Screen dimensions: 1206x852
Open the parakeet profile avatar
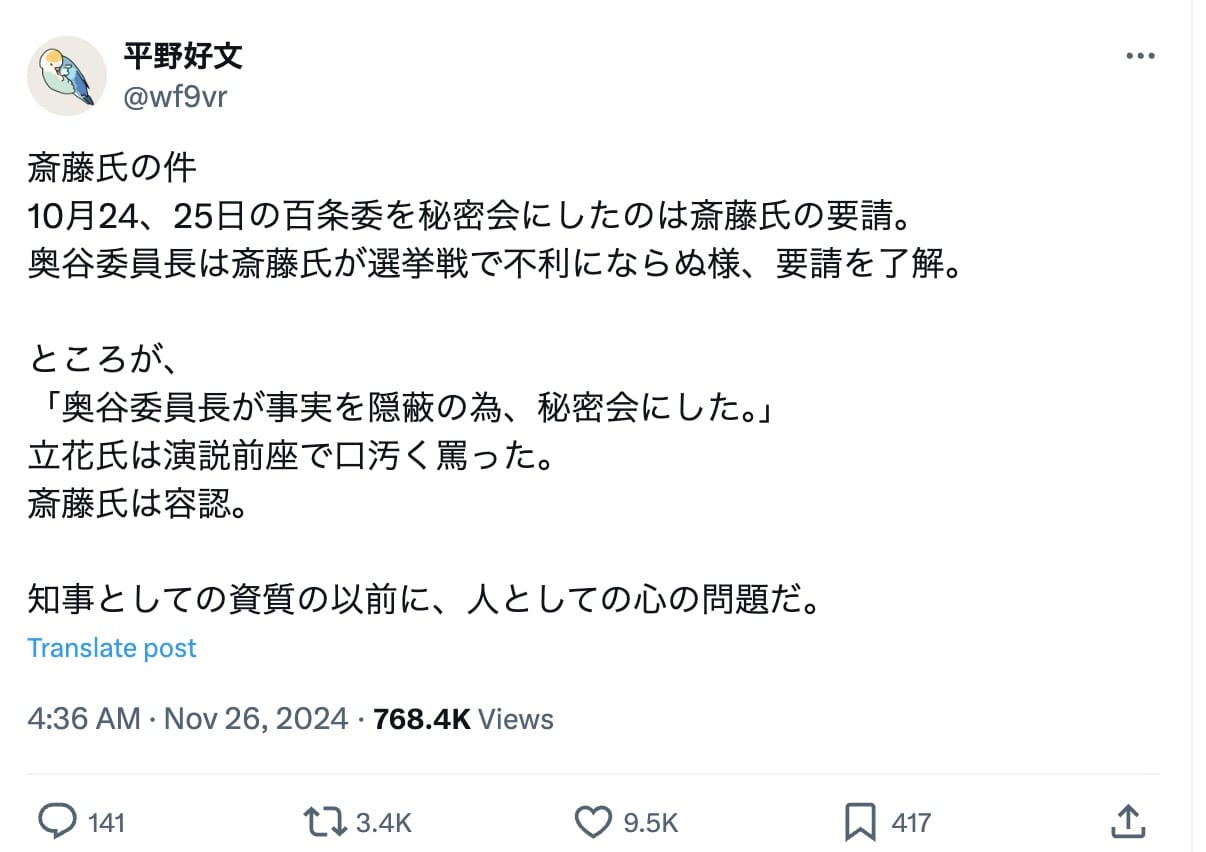[67, 76]
